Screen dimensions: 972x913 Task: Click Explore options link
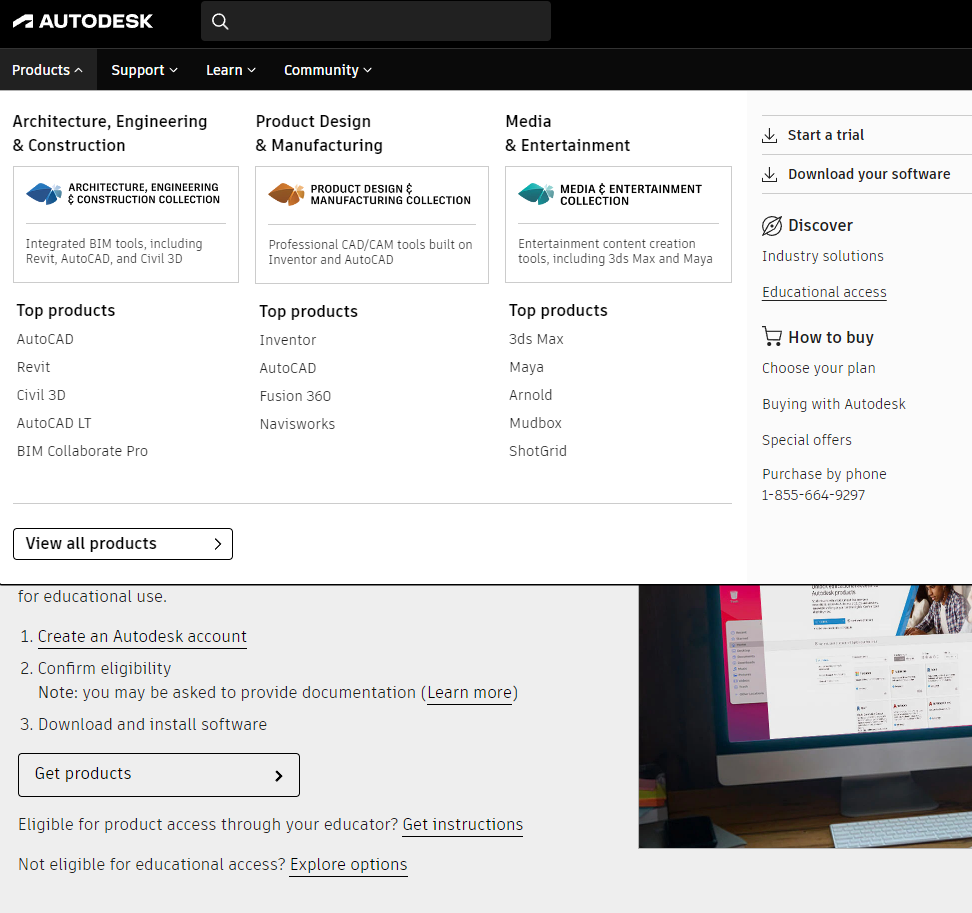pos(348,865)
